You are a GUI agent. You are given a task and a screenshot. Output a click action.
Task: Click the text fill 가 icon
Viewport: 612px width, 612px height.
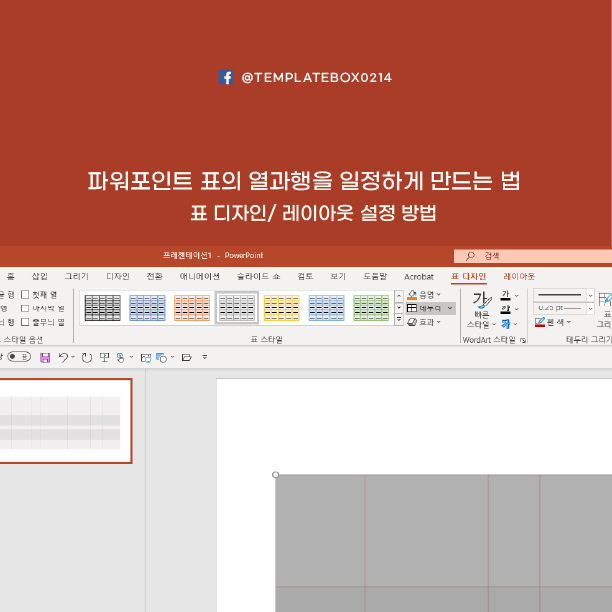point(505,295)
